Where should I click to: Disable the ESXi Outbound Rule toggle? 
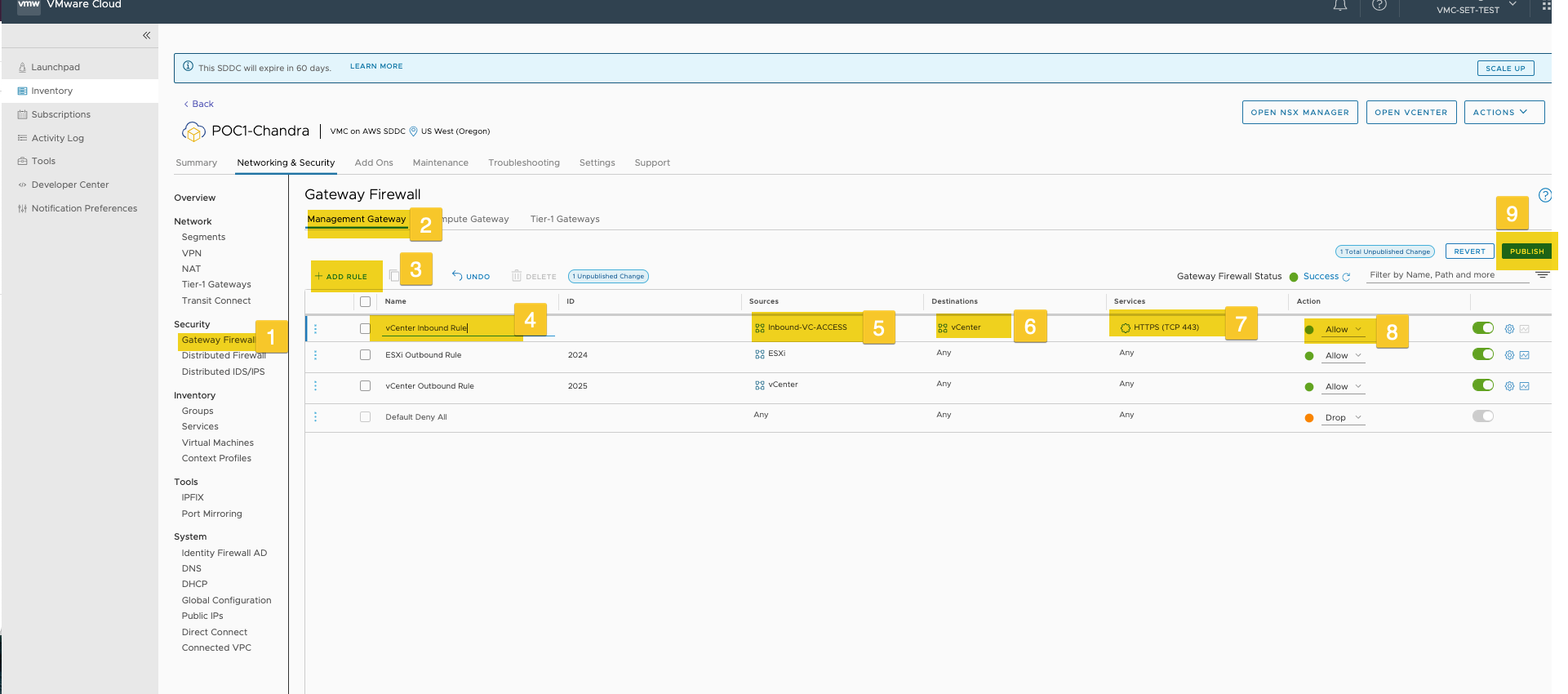(1483, 354)
